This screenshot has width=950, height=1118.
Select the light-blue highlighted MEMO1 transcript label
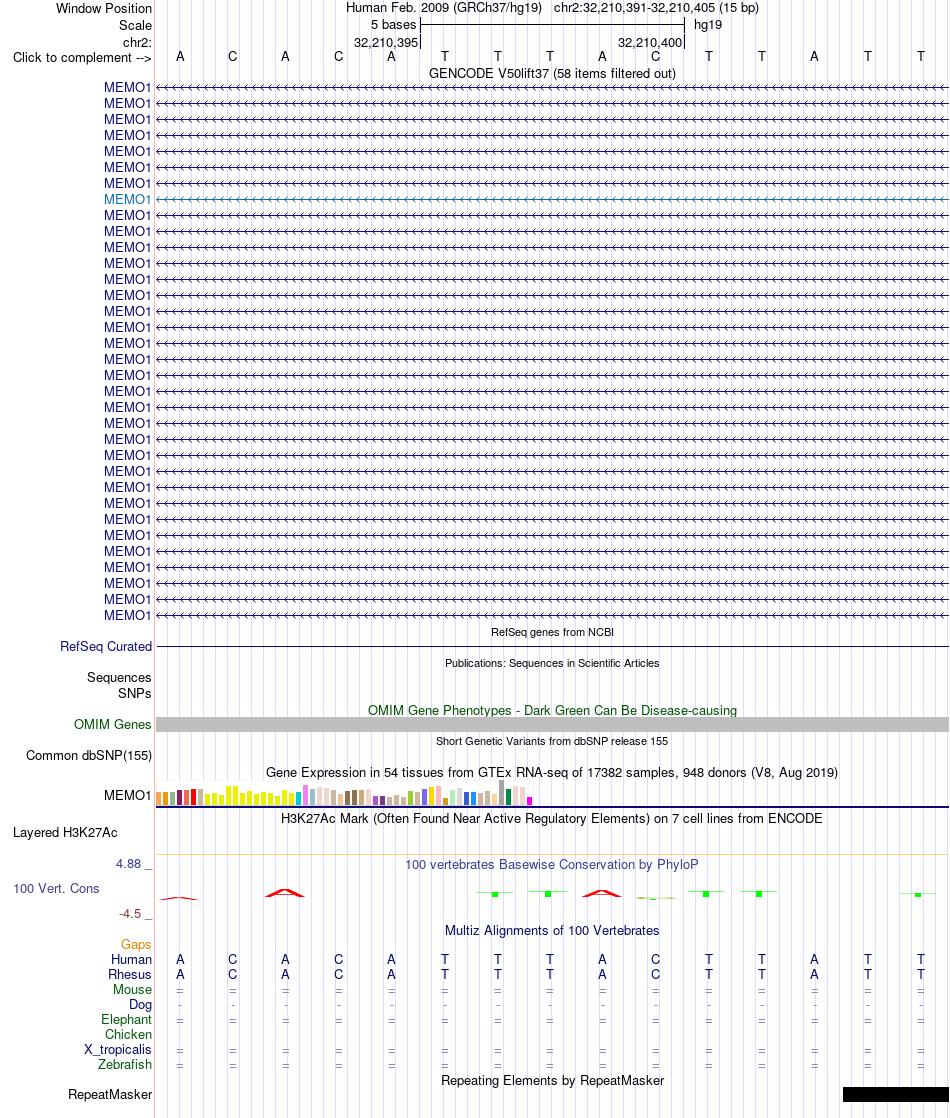pos(128,200)
